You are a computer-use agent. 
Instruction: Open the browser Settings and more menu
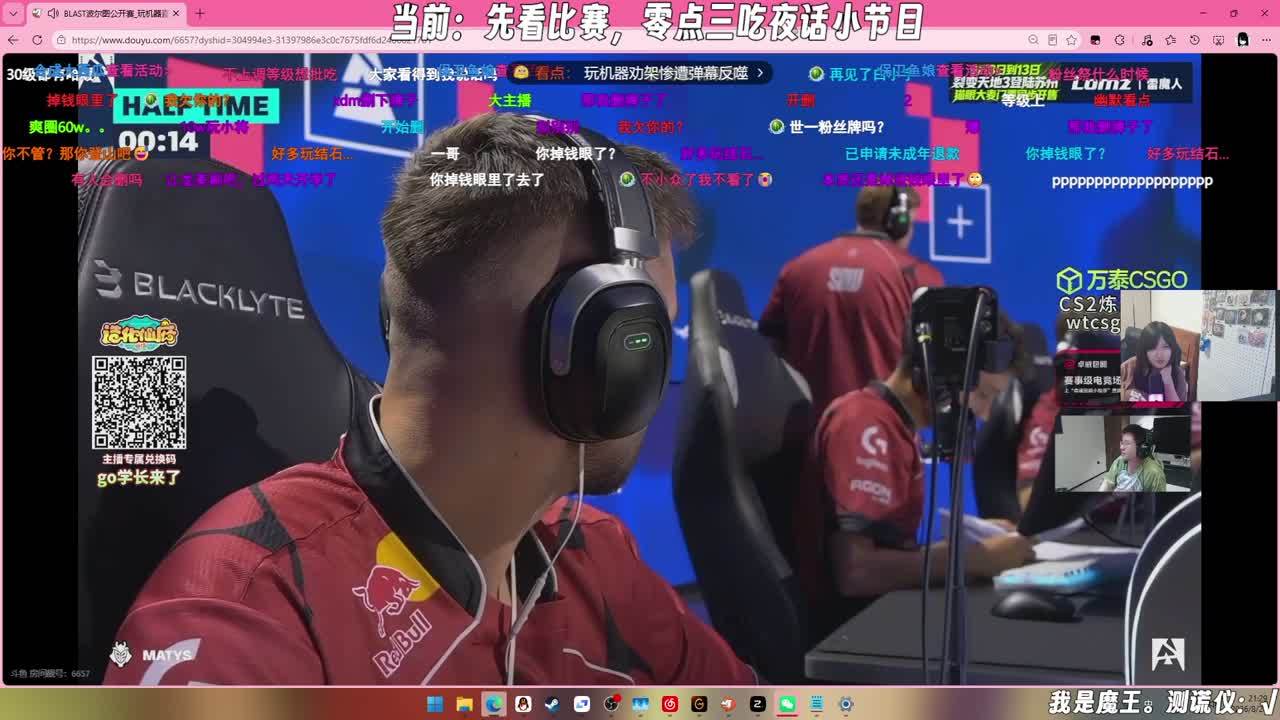(1267, 40)
